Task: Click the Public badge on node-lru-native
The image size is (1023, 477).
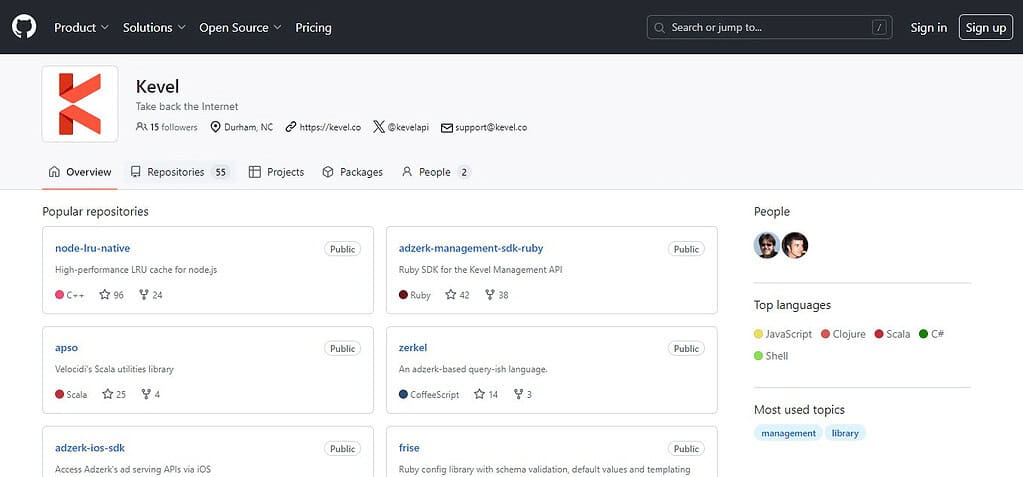Action: 343,249
